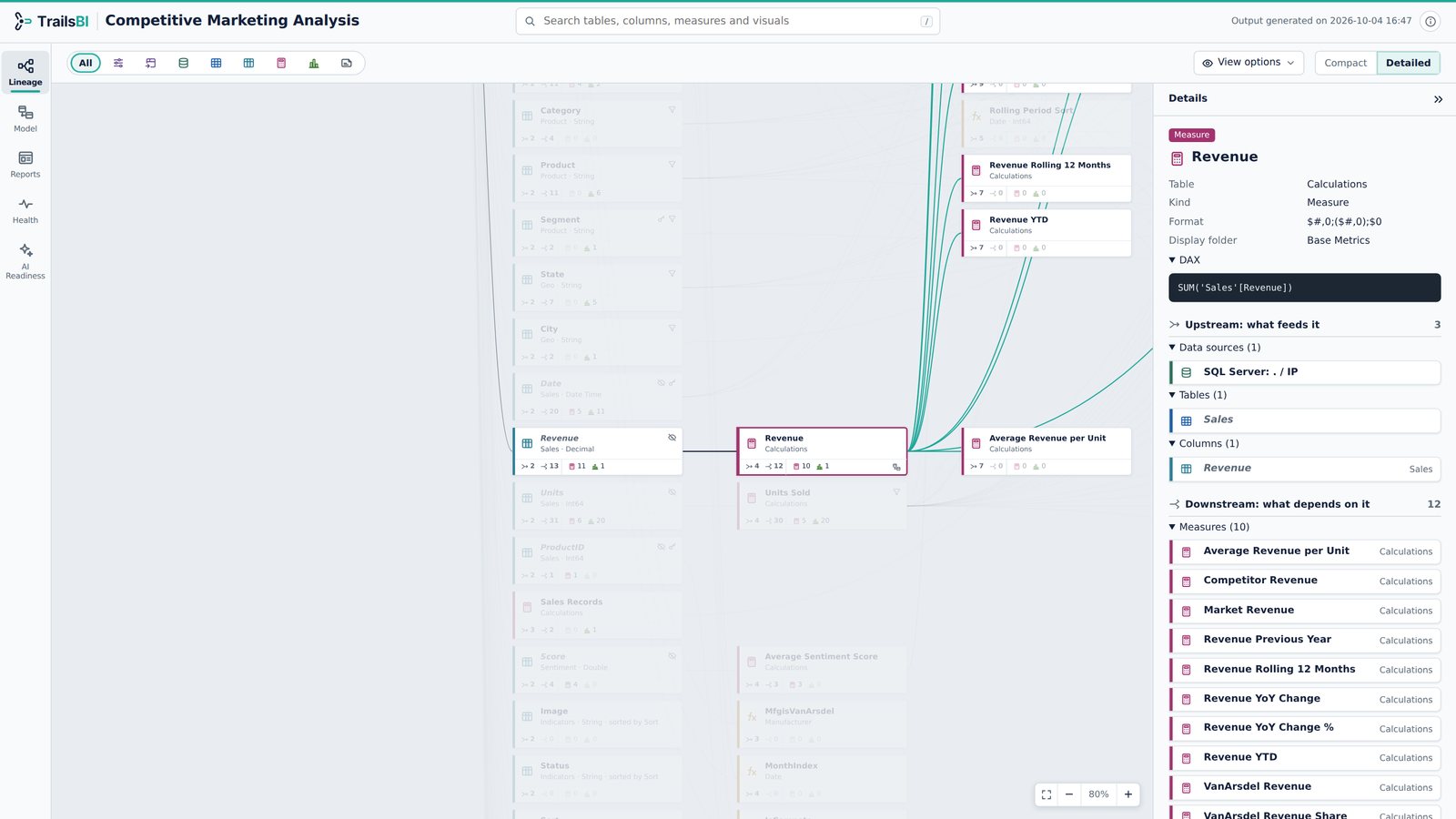Screen dimensions: 1456x819
Task: Click the measure icon on Revenue YTD canvas node
Action: pyautogui.click(x=976, y=225)
